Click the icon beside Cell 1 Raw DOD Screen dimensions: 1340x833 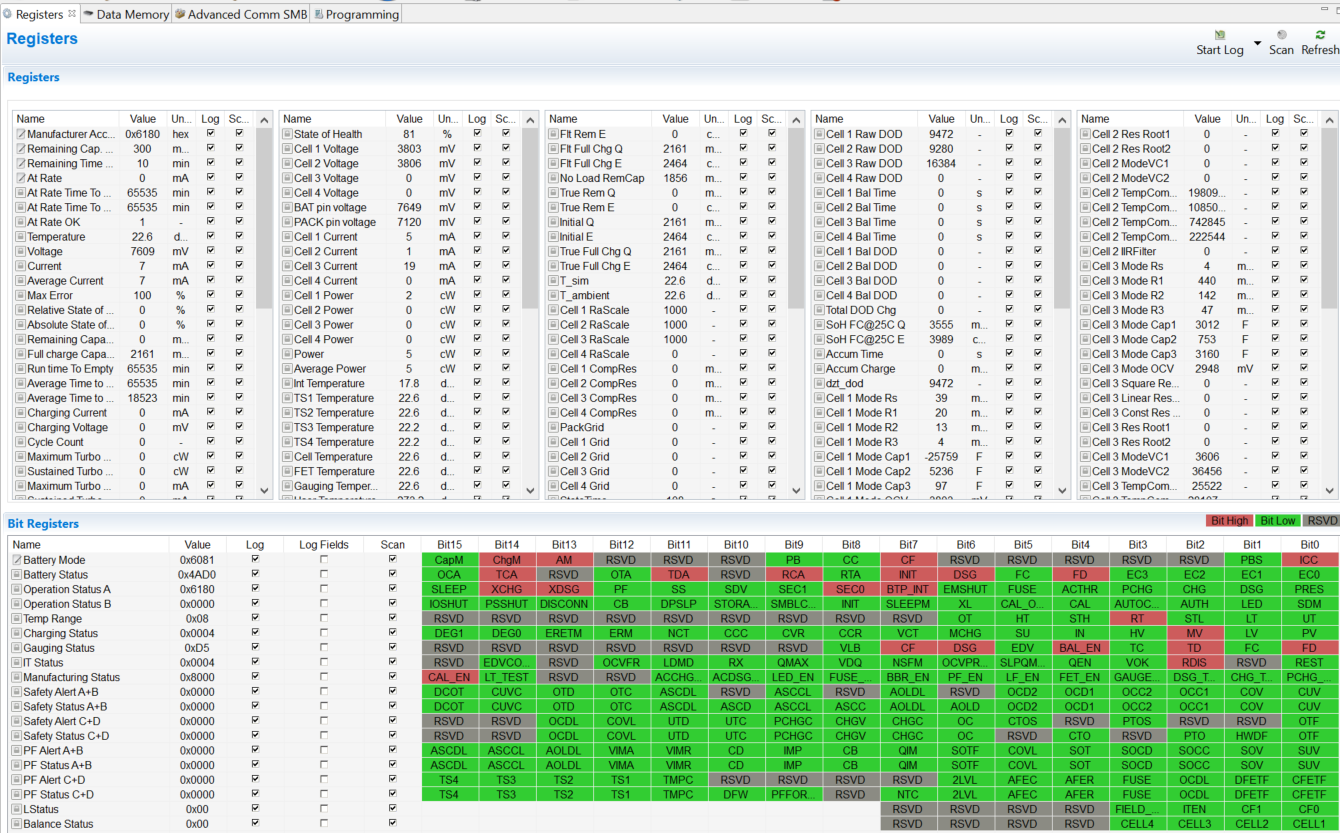[819, 134]
